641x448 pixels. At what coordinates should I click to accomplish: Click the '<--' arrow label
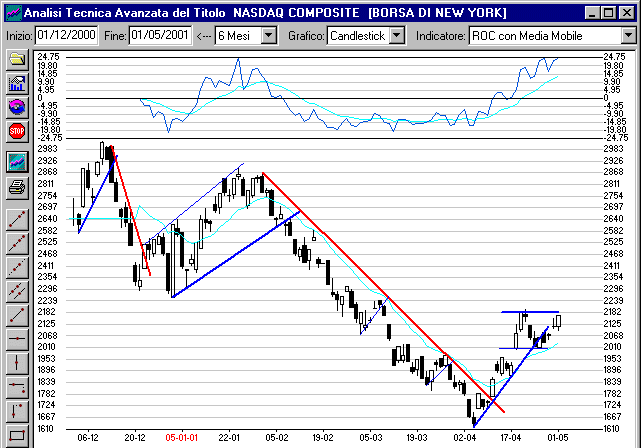(204, 36)
